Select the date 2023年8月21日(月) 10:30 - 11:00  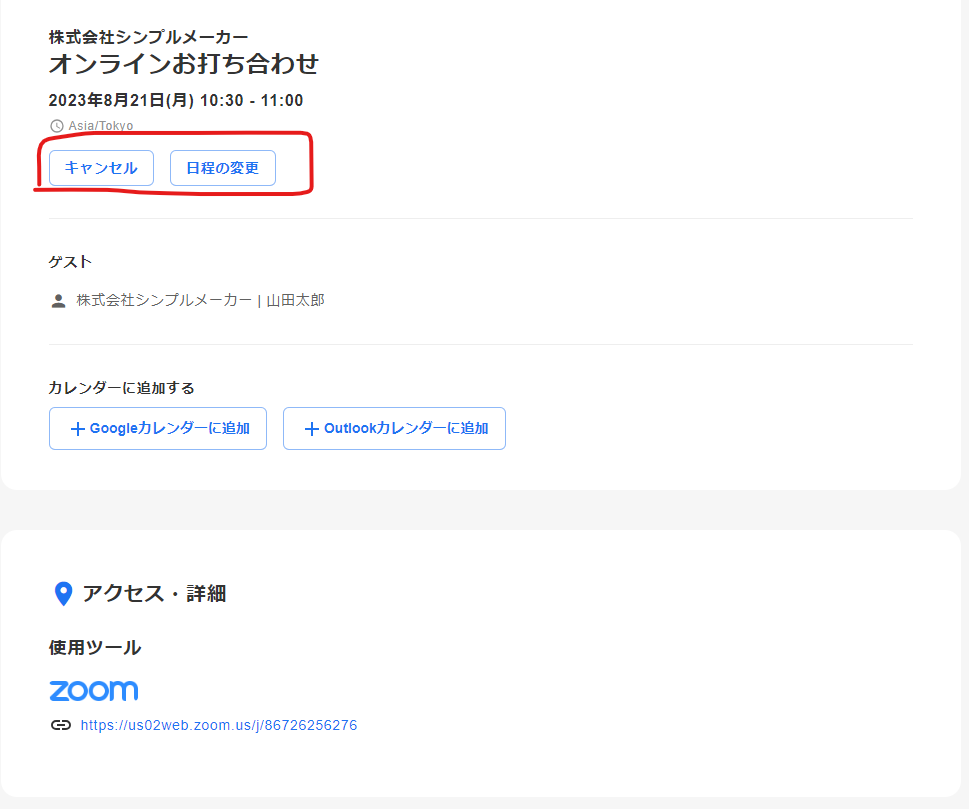(176, 100)
